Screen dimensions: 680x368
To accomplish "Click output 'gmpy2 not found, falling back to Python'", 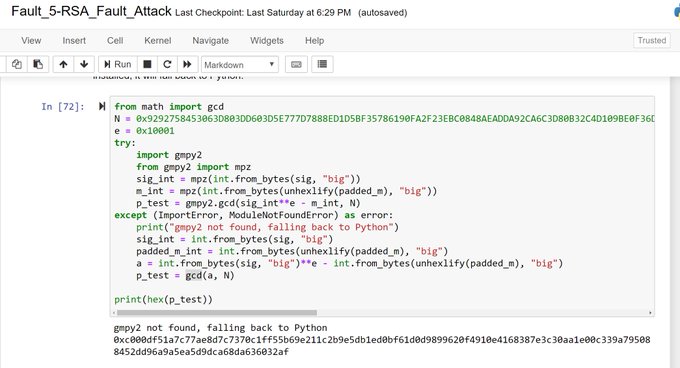I will pos(220,328).
